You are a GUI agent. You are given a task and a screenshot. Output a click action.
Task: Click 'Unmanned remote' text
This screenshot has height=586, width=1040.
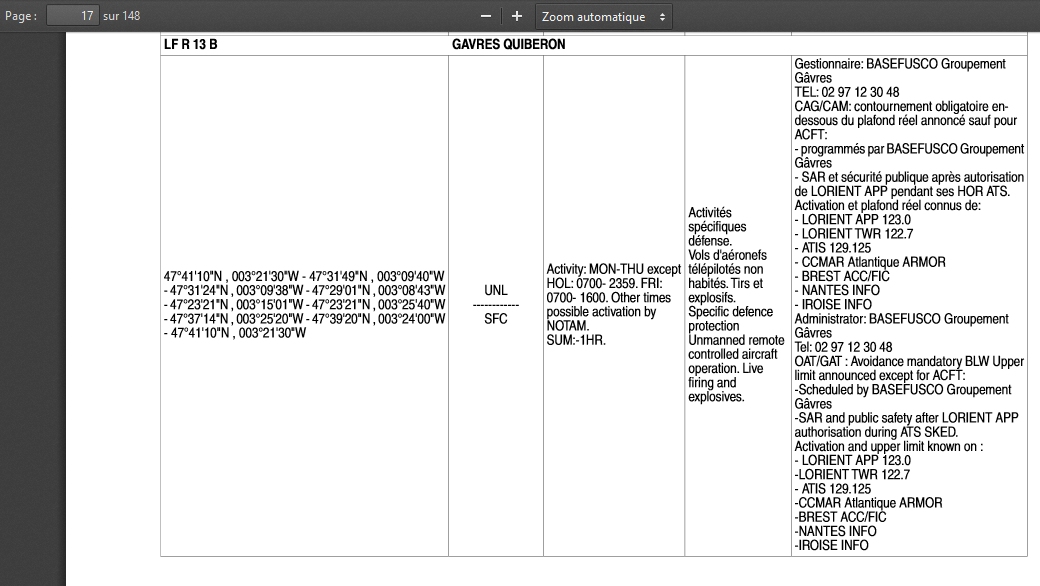pos(736,340)
